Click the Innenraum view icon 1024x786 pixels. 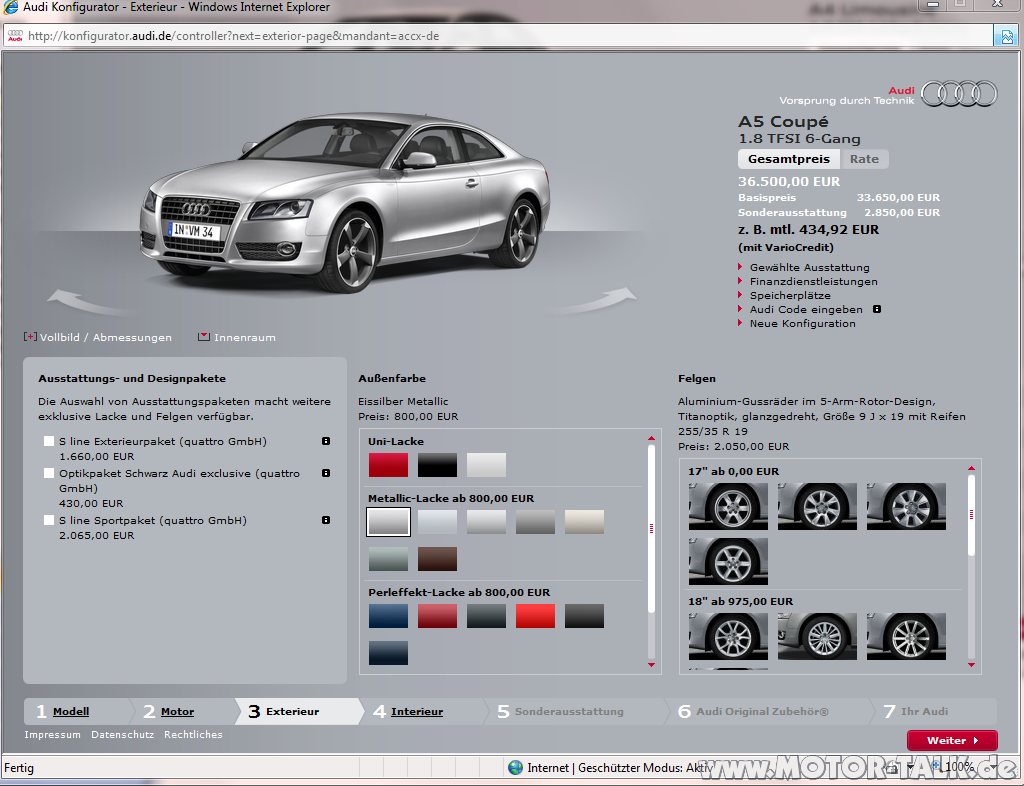click(204, 337)
